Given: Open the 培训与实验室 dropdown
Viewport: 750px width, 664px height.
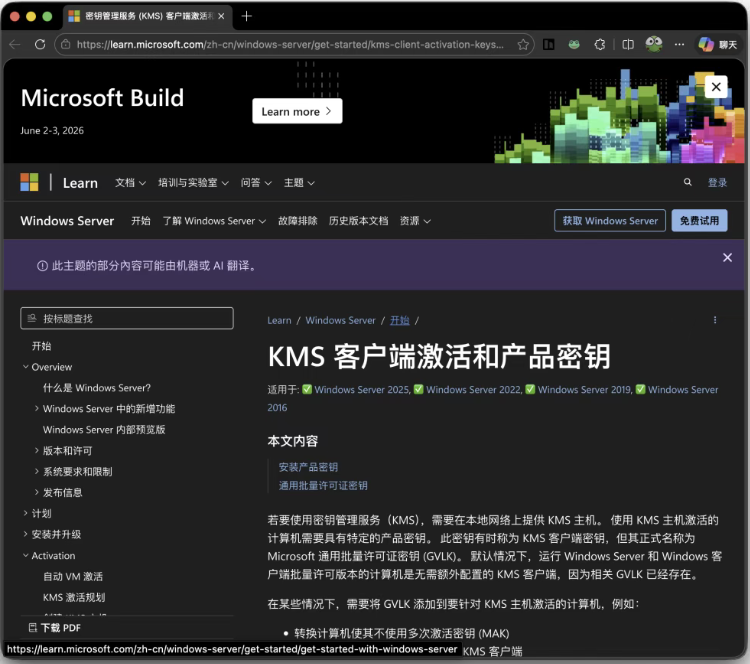Looking at the screenshot, I should point(193,183).
